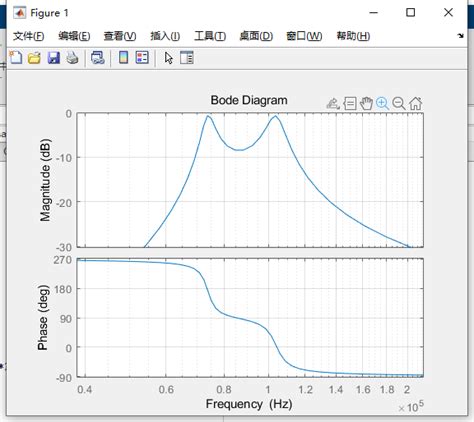Open the 编辑(E) menu
The height and width of the screenshot is (422, 474).
tap(74, 36)
